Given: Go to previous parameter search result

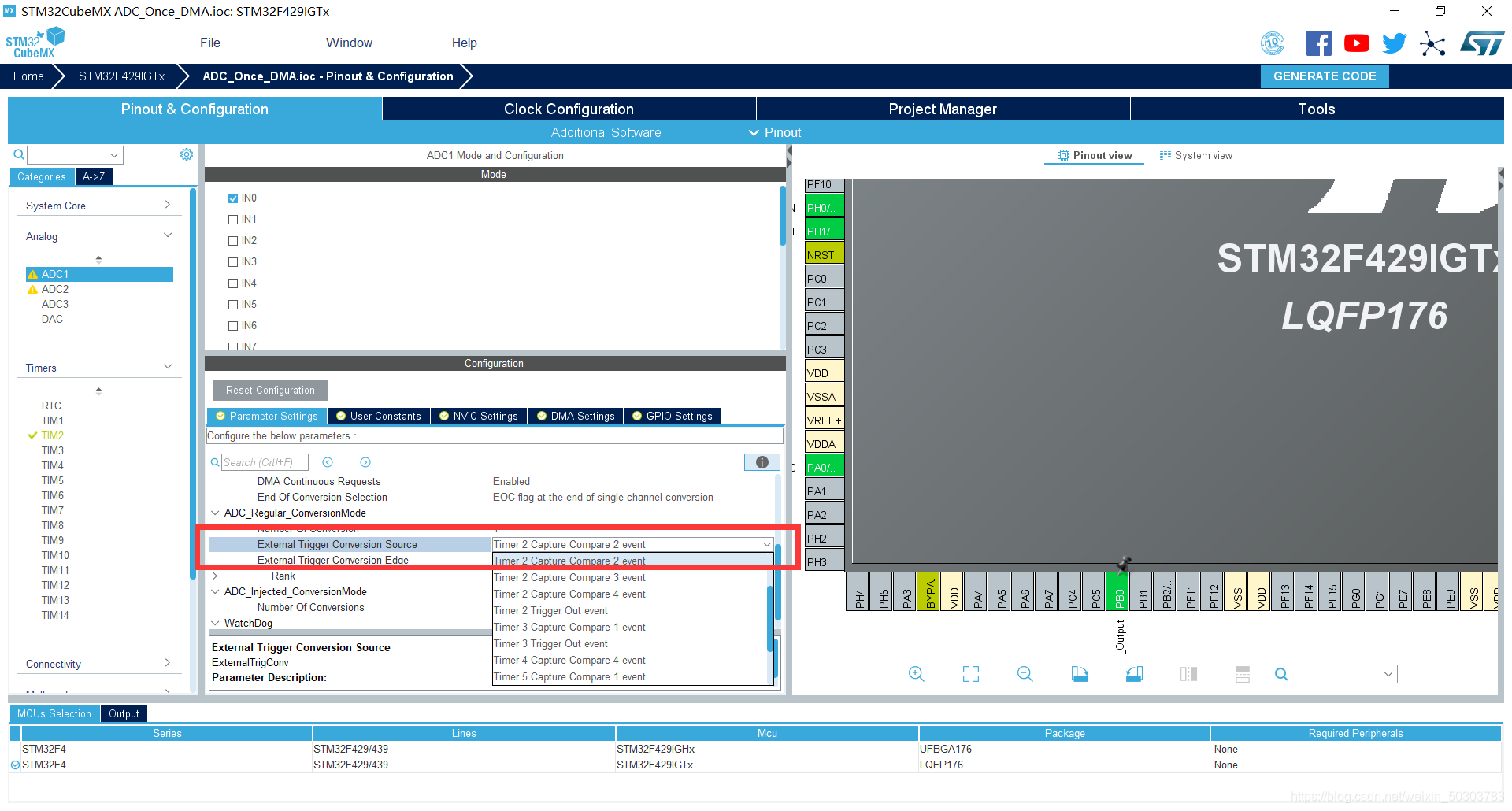Looking at the screenshot, I should [328, 462].
